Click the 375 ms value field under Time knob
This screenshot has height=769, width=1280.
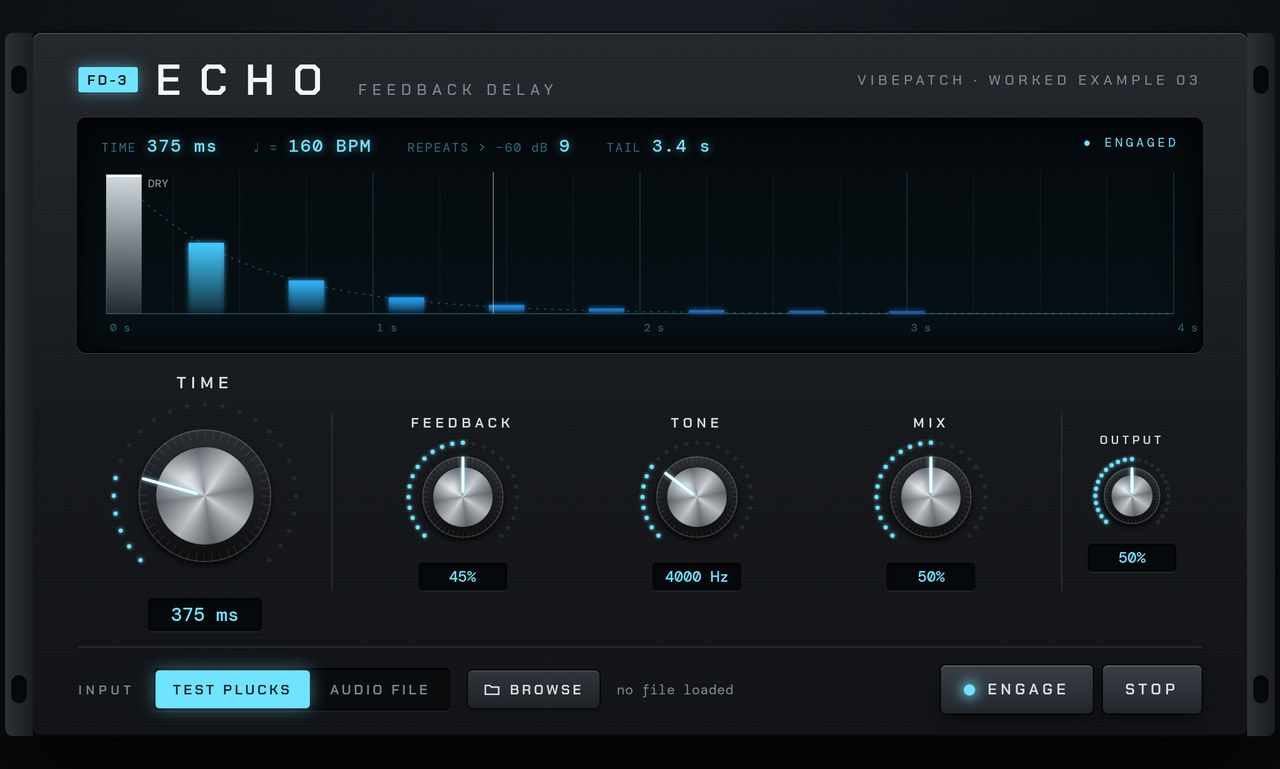pos(205,615)
